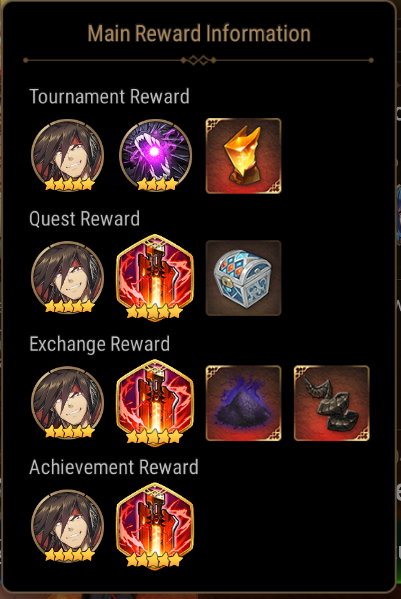This screenshot has width=401, height=599.
Task: Select the hero portrait under Tournament Reward
Action: click(x=68, y=155)
